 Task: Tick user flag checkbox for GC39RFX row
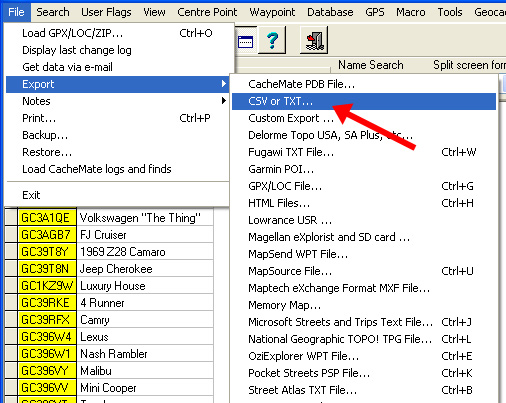[x=11, y=320]
